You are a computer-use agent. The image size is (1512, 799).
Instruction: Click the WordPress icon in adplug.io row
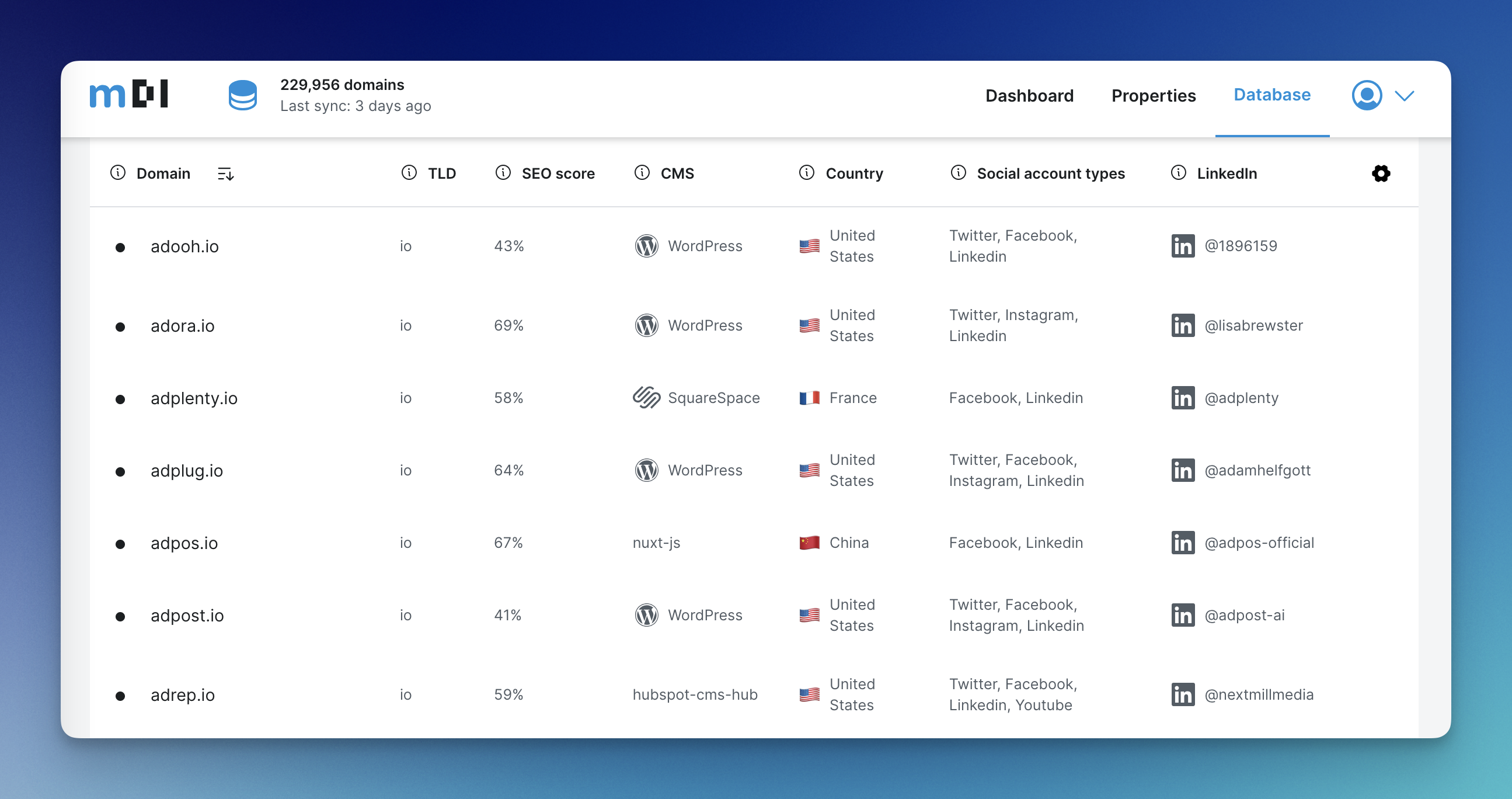click(646, 470)
